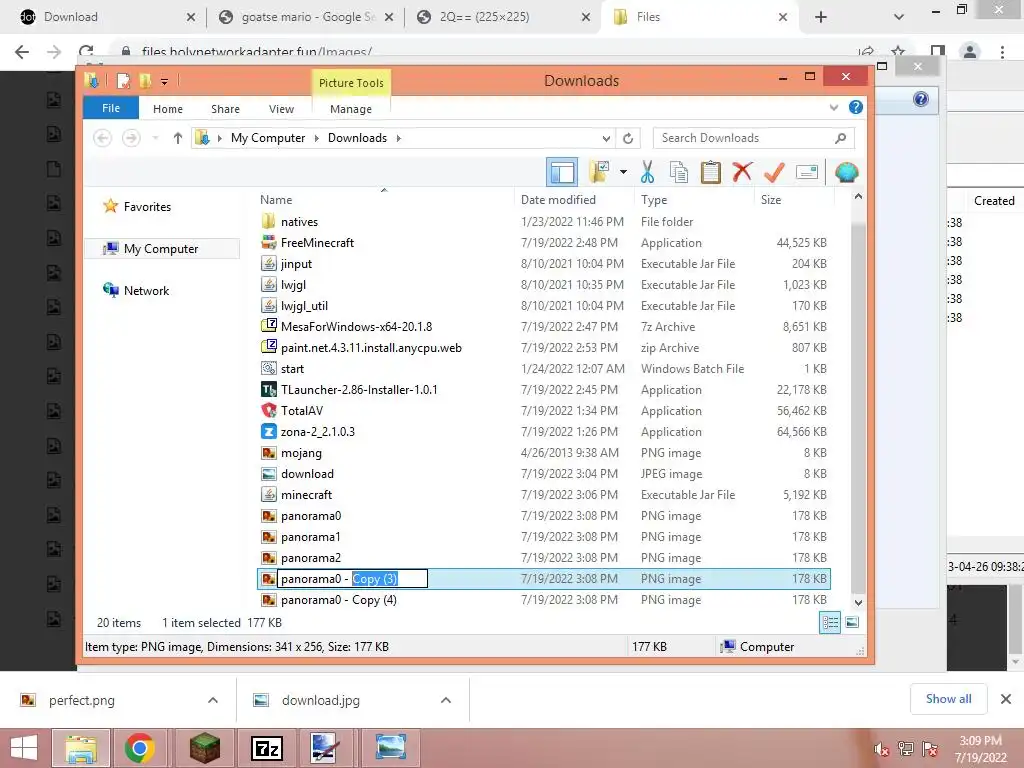The image size is (1024, 768).
Task: Click the Explorer Back navigation arrow
Action: coord(103,138)
